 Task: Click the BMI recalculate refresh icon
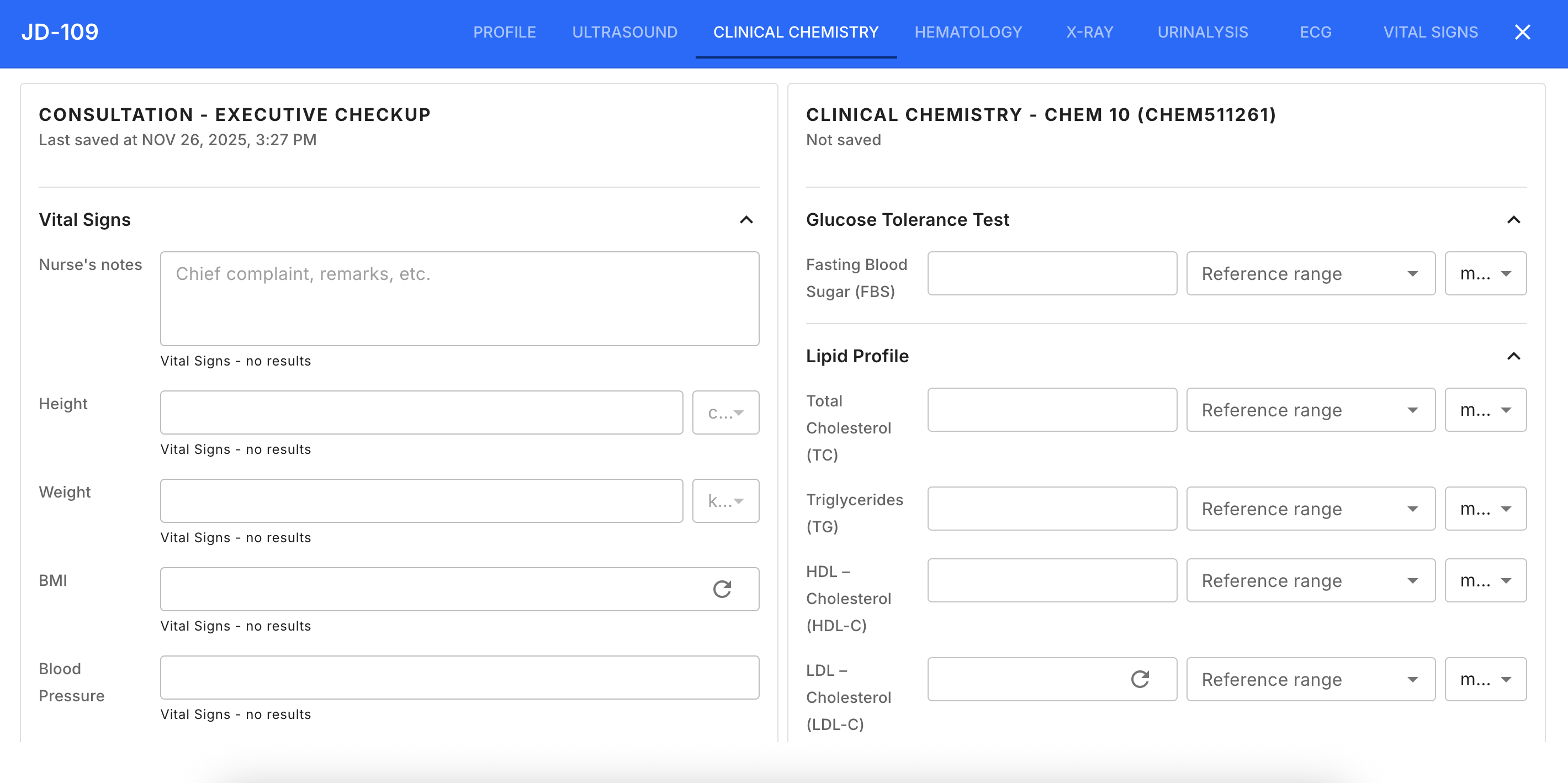[x=722, y=589]
